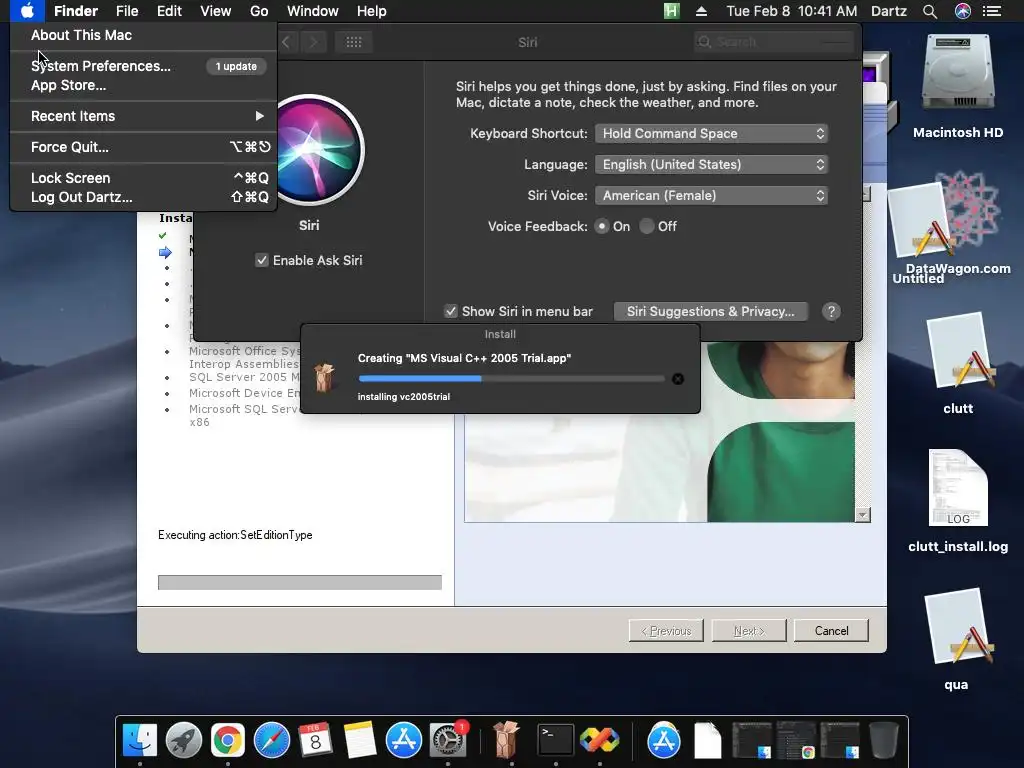1024x768 pixels.
Task: Click Next in the installer window
Action: (749, 631)
